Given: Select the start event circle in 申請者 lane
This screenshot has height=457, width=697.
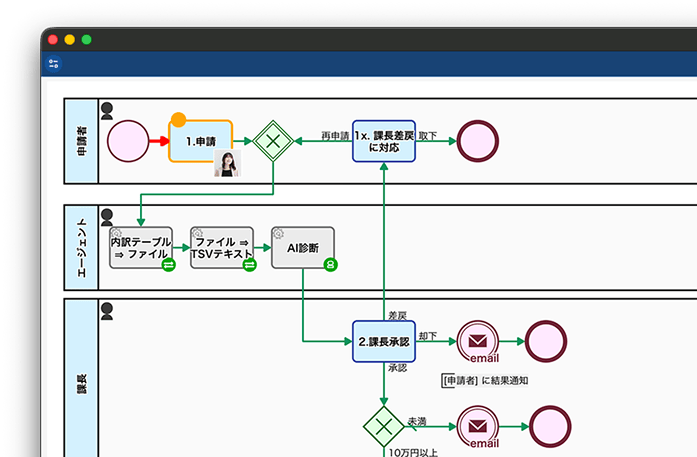Looking at the screenshot, I should 128,141.
